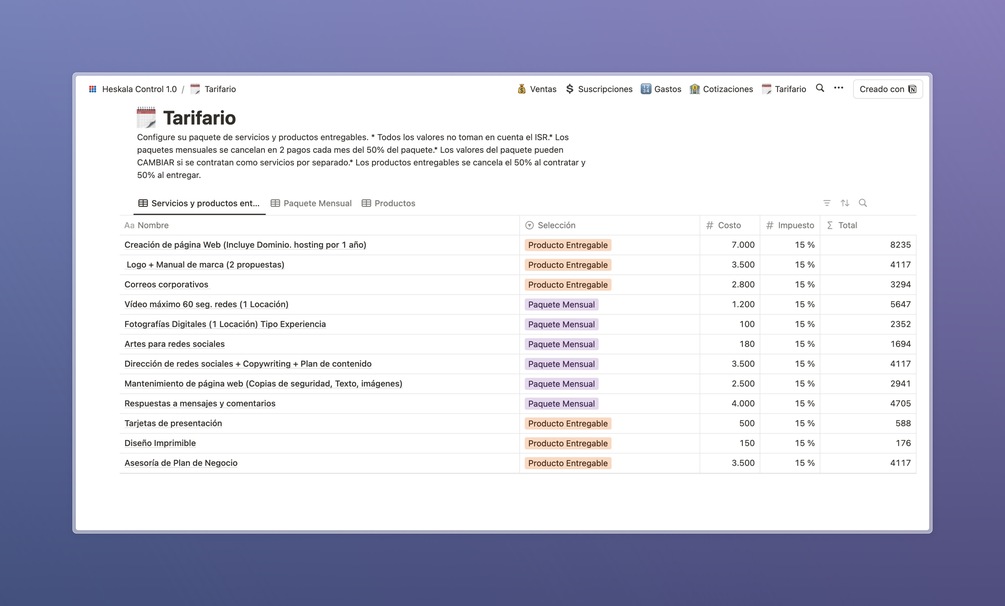Select the 15 % tax cell for Diseño Imprimible
This screenshot has height=606, width=1005.
tap(790, 444)
